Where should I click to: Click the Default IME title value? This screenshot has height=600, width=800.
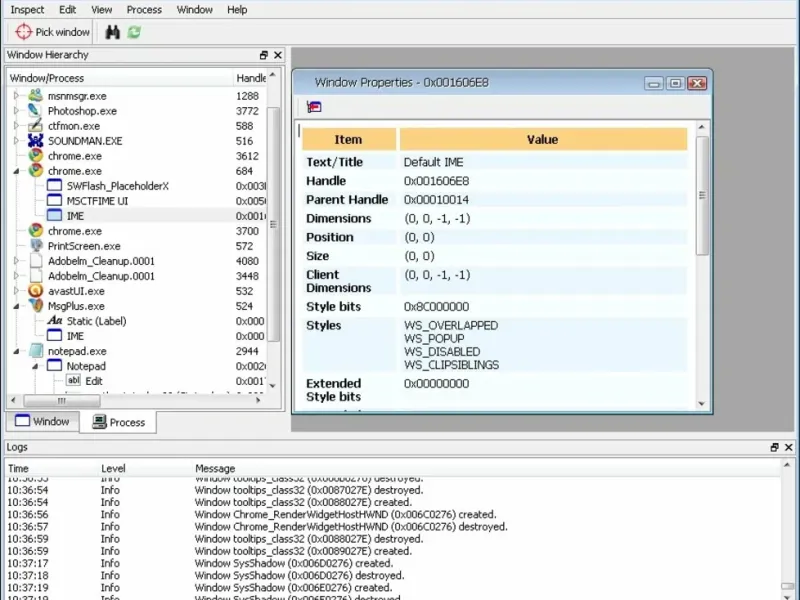433,162
